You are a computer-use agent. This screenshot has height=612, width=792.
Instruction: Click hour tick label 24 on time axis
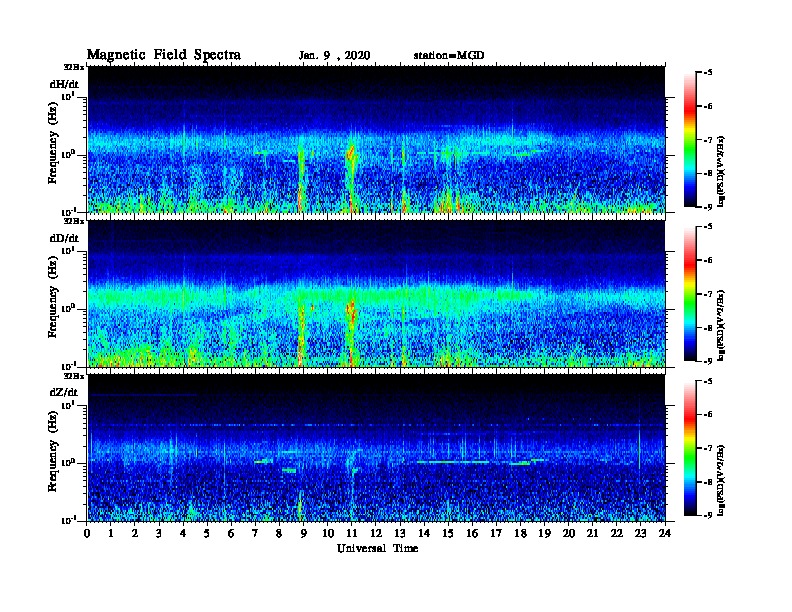coord(665,533)
